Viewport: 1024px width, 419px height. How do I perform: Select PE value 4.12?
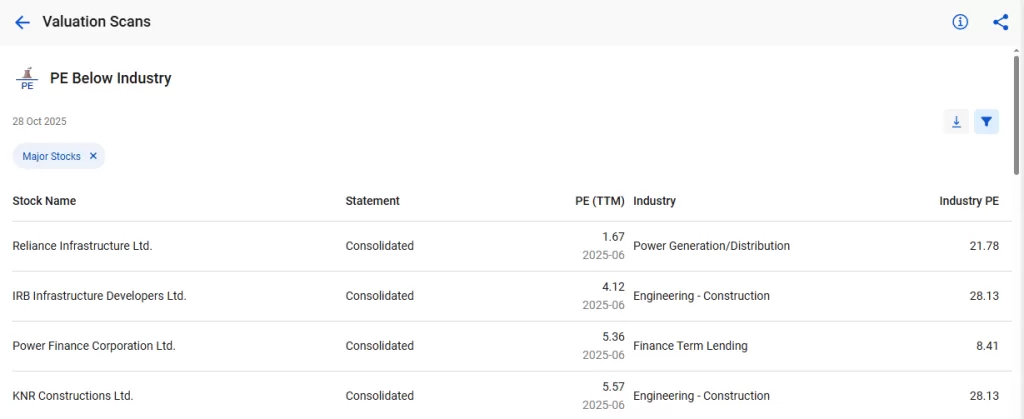click(613, 287)
